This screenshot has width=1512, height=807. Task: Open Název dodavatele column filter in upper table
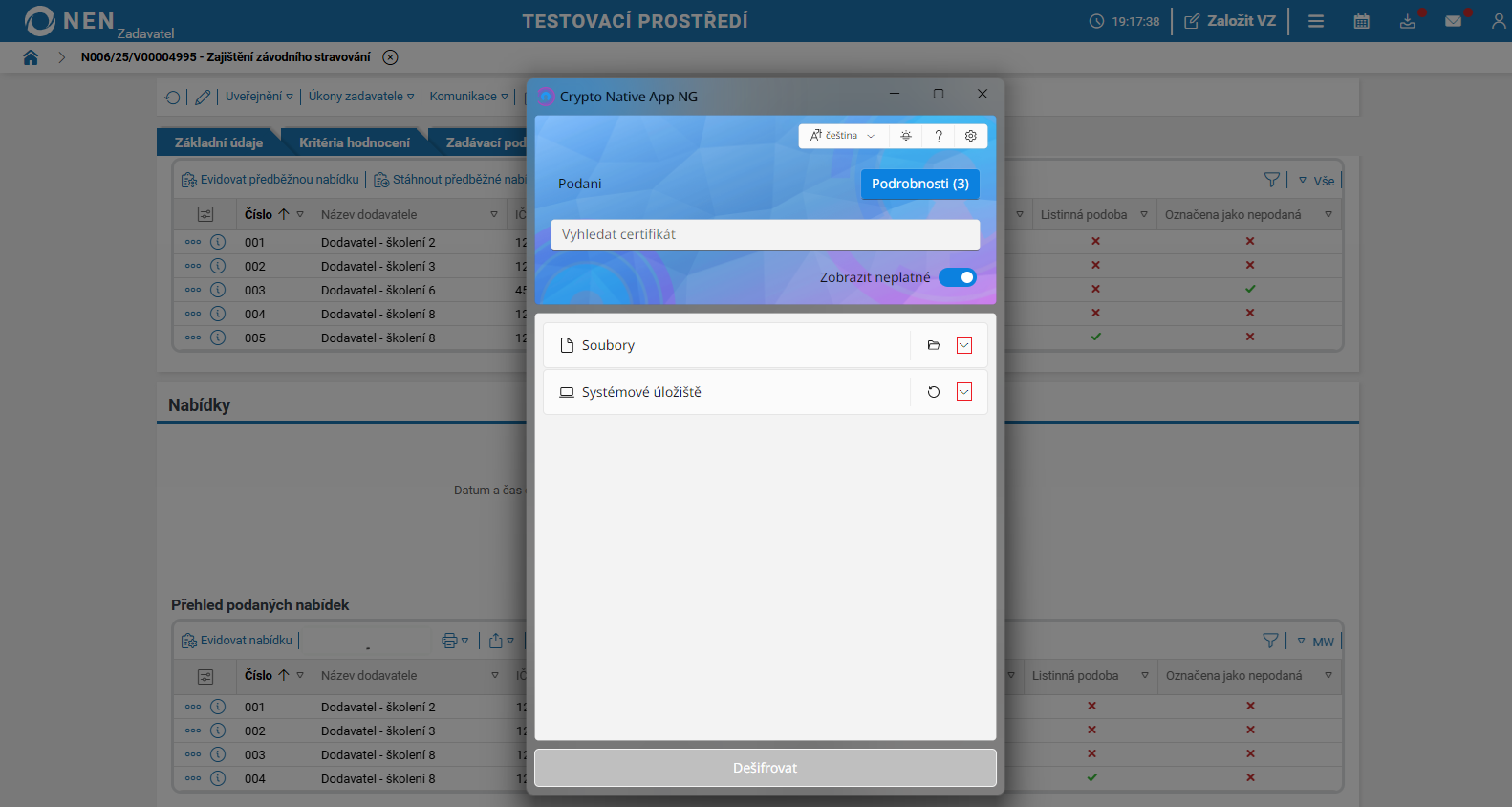pos(494,215)
